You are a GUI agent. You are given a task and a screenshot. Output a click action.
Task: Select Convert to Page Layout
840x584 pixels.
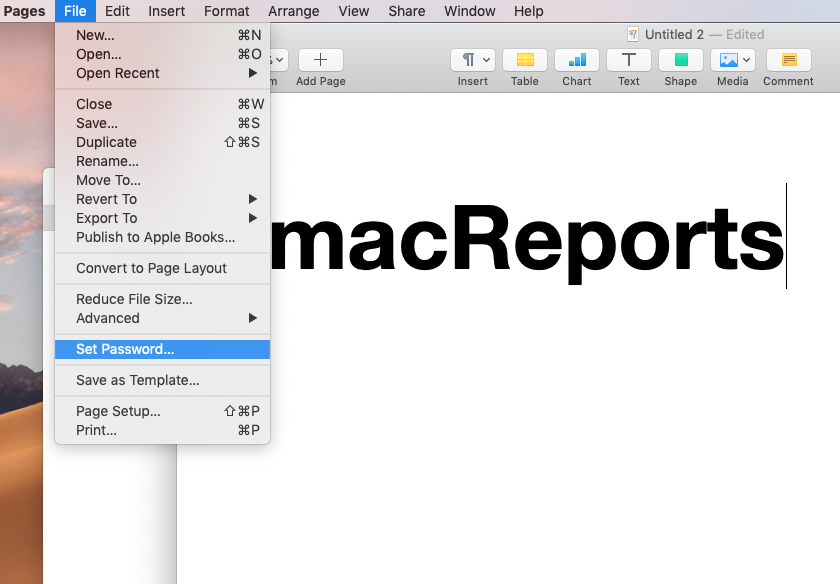[162, 268]
